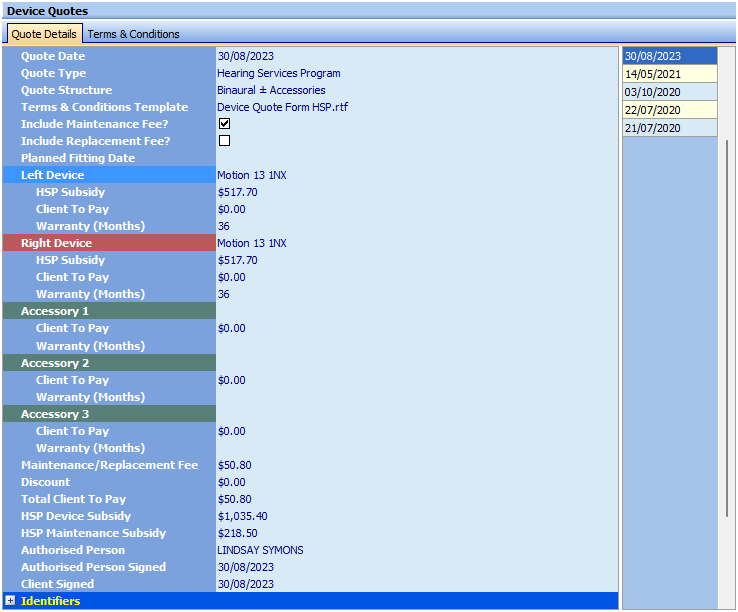Open the Terms & Conditions tab
Viewport: 738px width, 612px height.
tap(133, 34)
